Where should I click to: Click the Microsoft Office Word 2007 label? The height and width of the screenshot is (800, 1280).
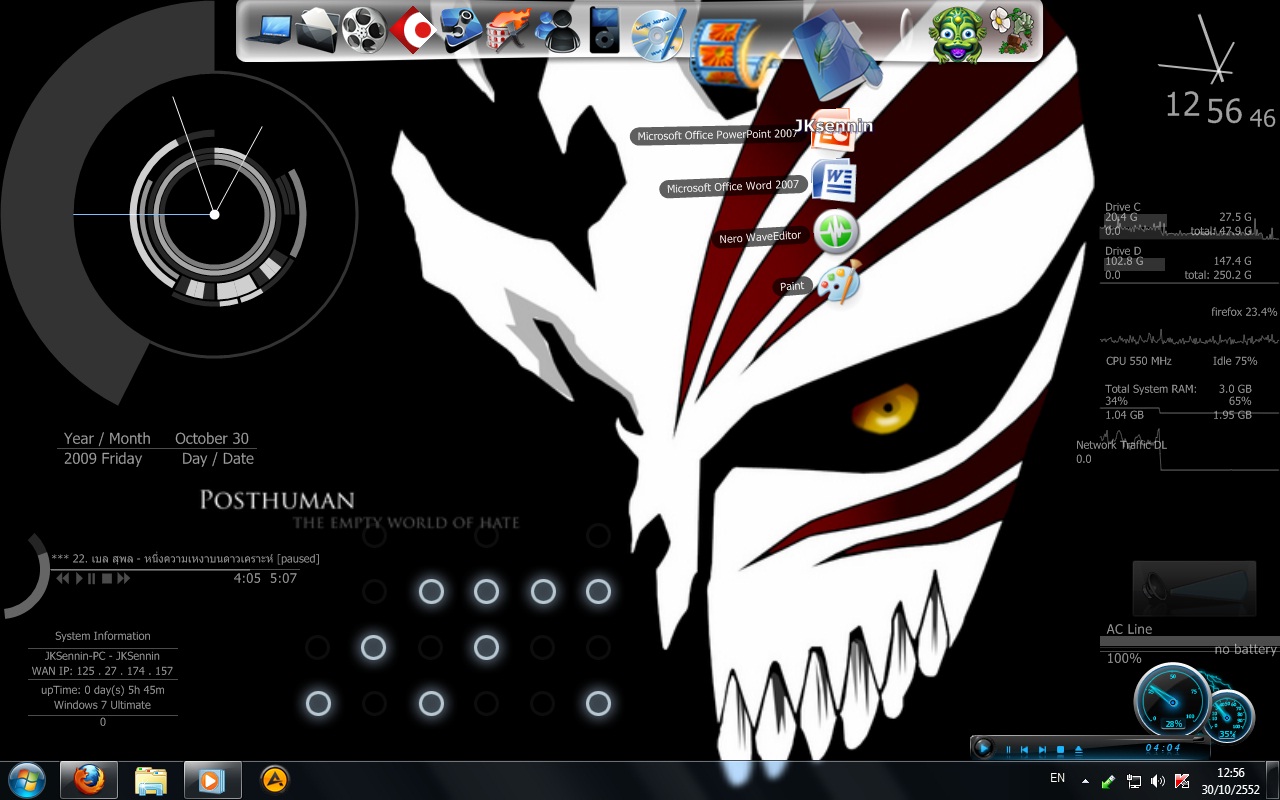pyautogui.click(x=732, y=187)
